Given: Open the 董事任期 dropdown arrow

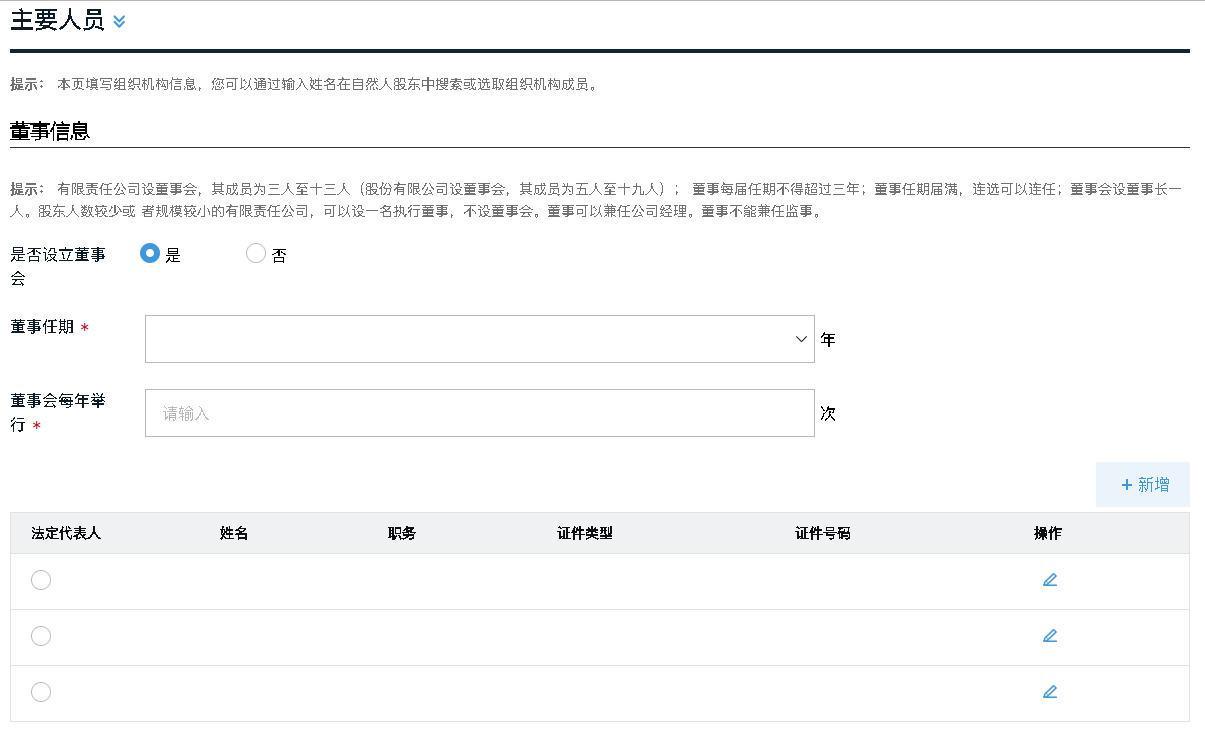Looking at the screenshot, I should click(800, 338).
